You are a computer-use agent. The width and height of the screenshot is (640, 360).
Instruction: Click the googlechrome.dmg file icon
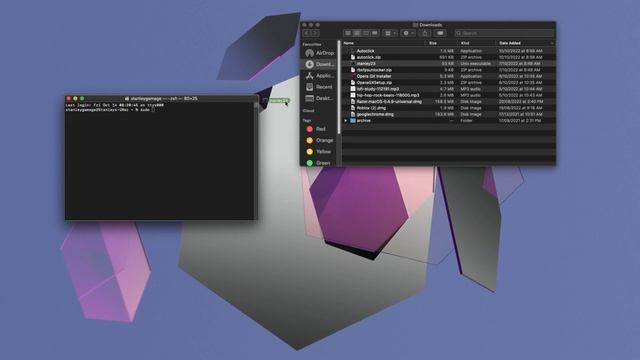tap(353, 114)
